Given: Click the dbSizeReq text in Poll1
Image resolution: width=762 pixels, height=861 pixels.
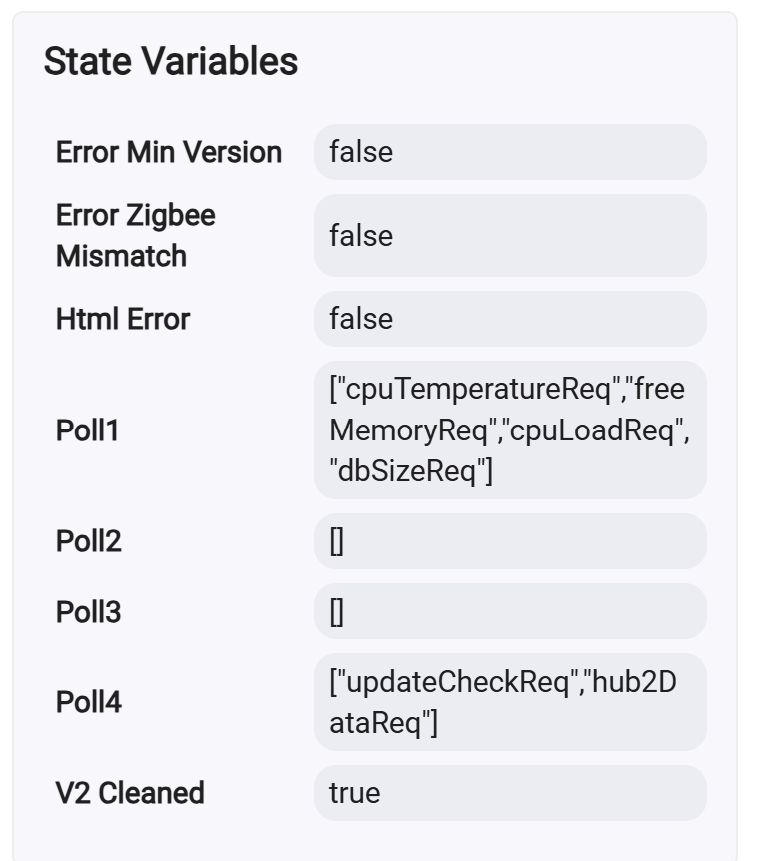Looking at the screenshot, I should click(409, 471).
